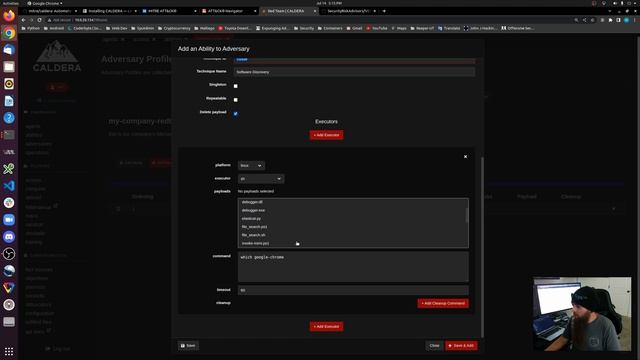Switch to the MITRE ATT&CK tab
Image resolution: width=640 pixels, height=360 pixels.
(x=168, y=11)
